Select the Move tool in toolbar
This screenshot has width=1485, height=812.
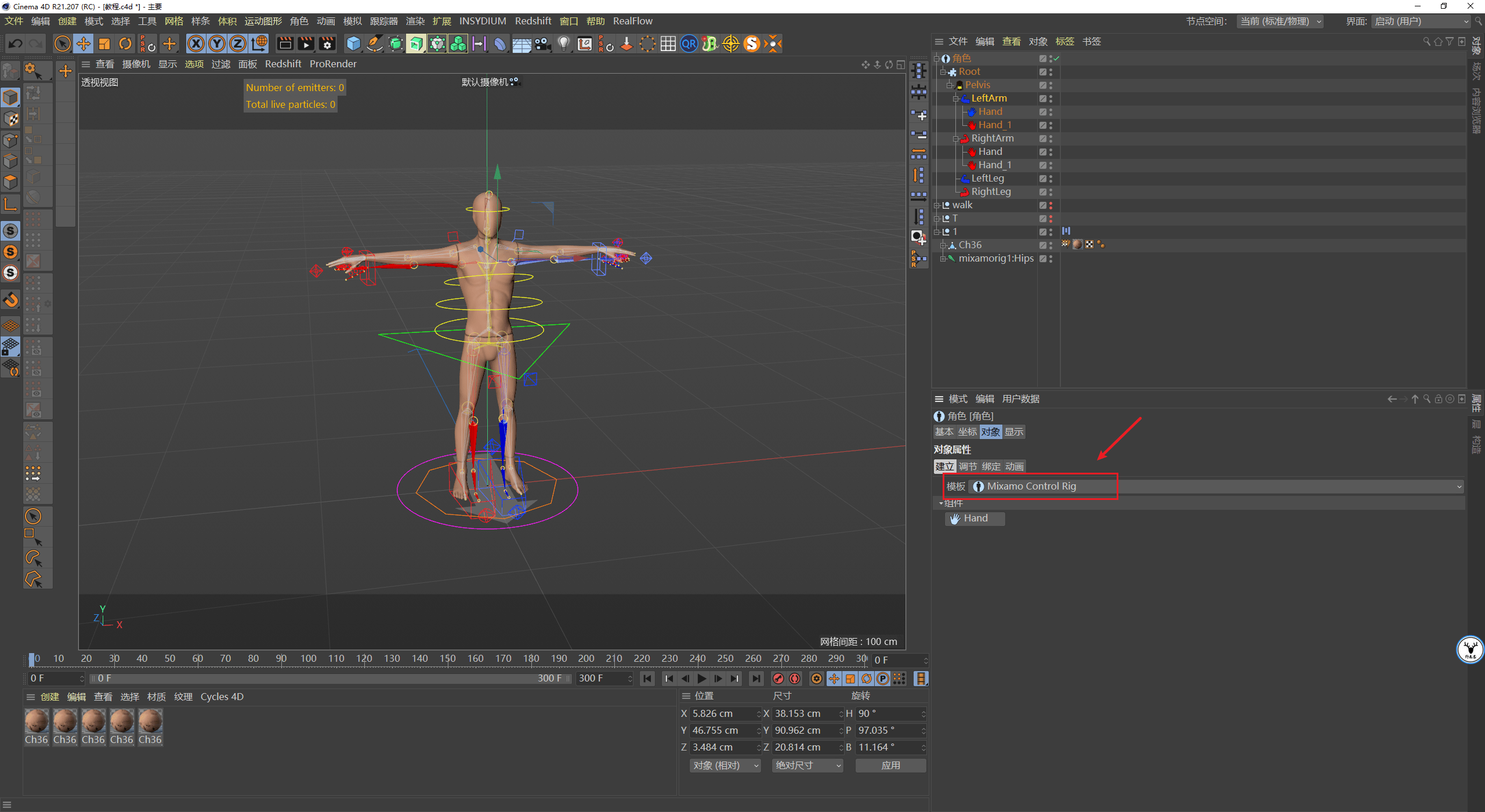[x=84, y=43]
